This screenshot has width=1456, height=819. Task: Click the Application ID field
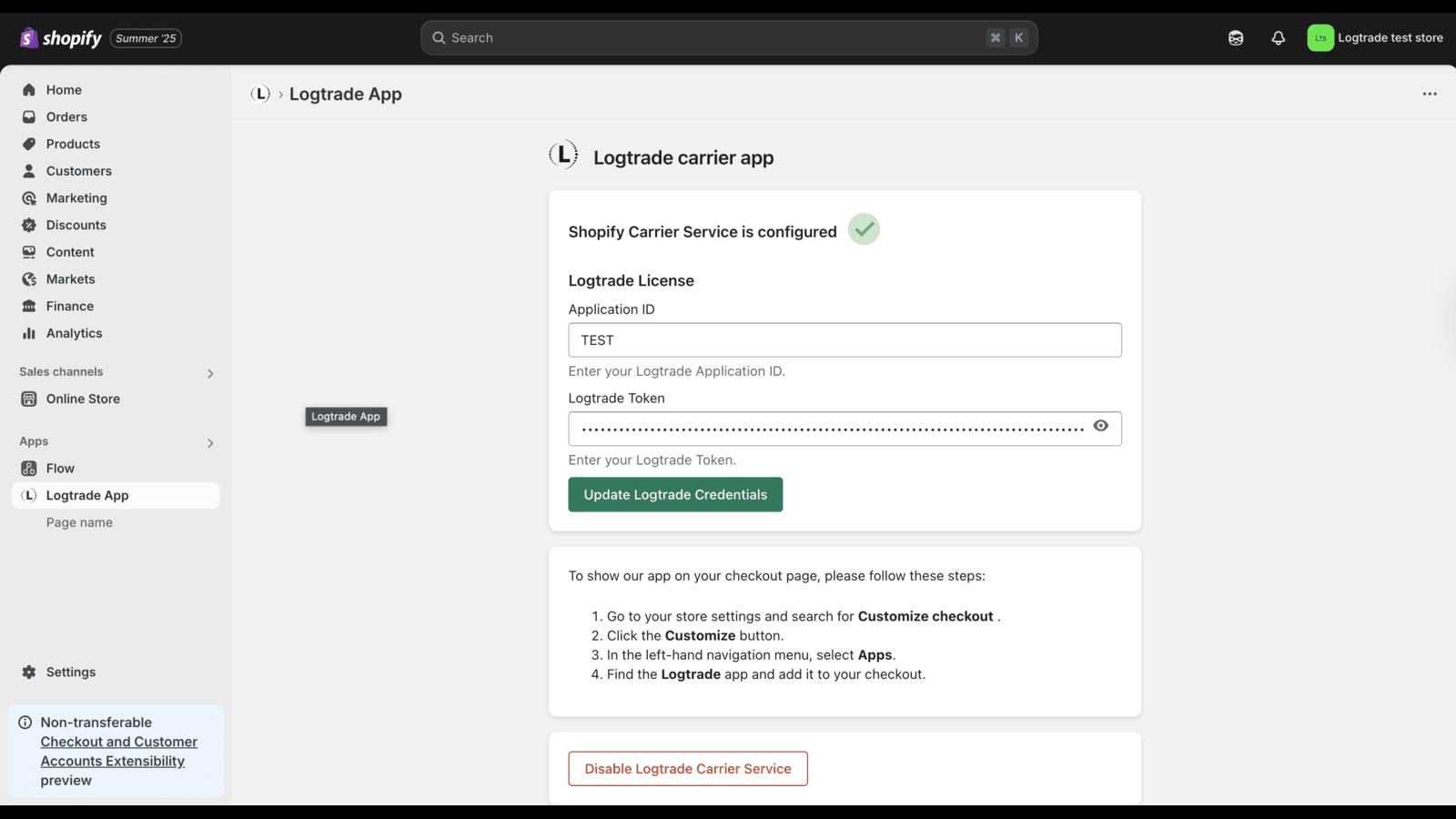coord(844,340)
